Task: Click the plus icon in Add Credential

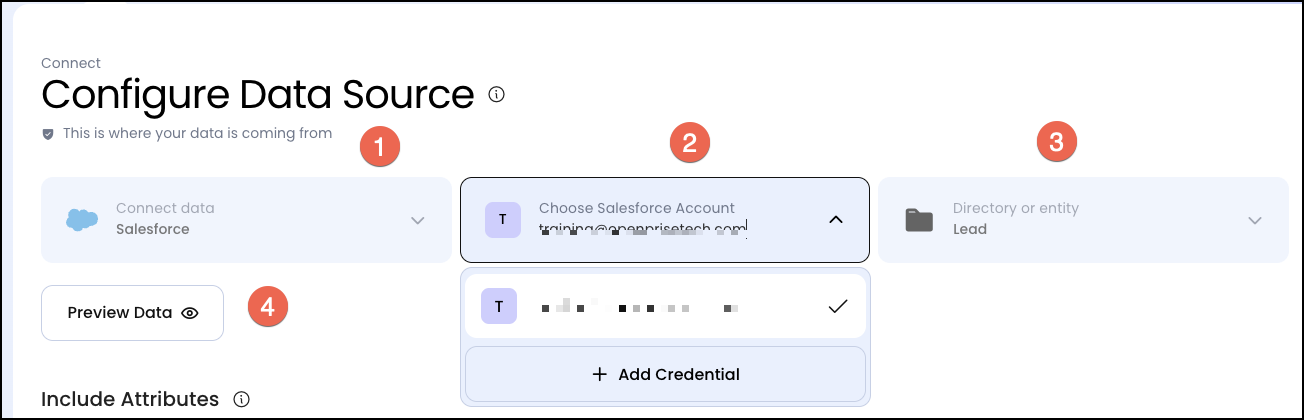Action: point(600,375)
